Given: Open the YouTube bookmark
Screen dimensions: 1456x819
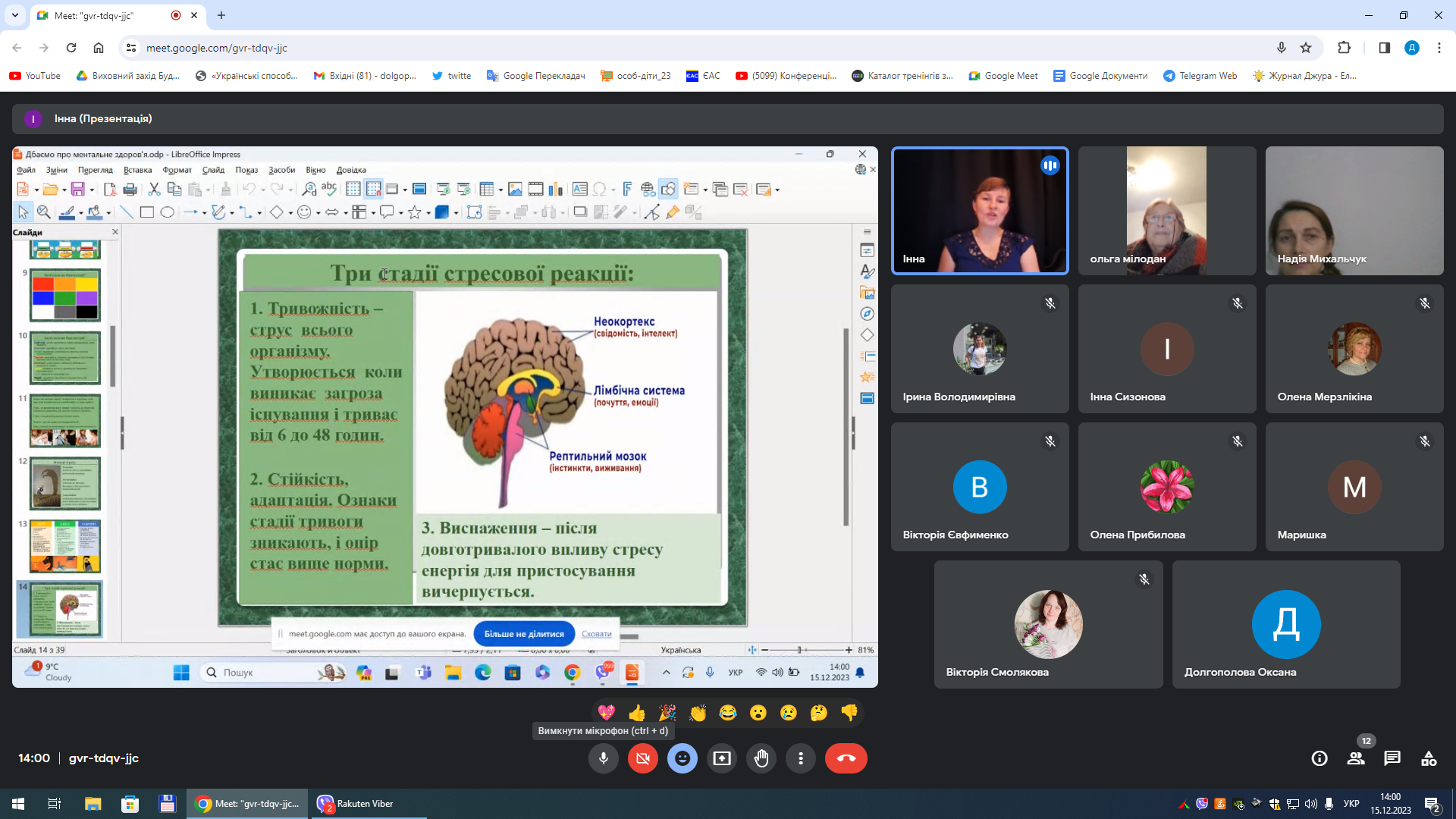Looking at the screenshot, I should [x=35, y=76].
